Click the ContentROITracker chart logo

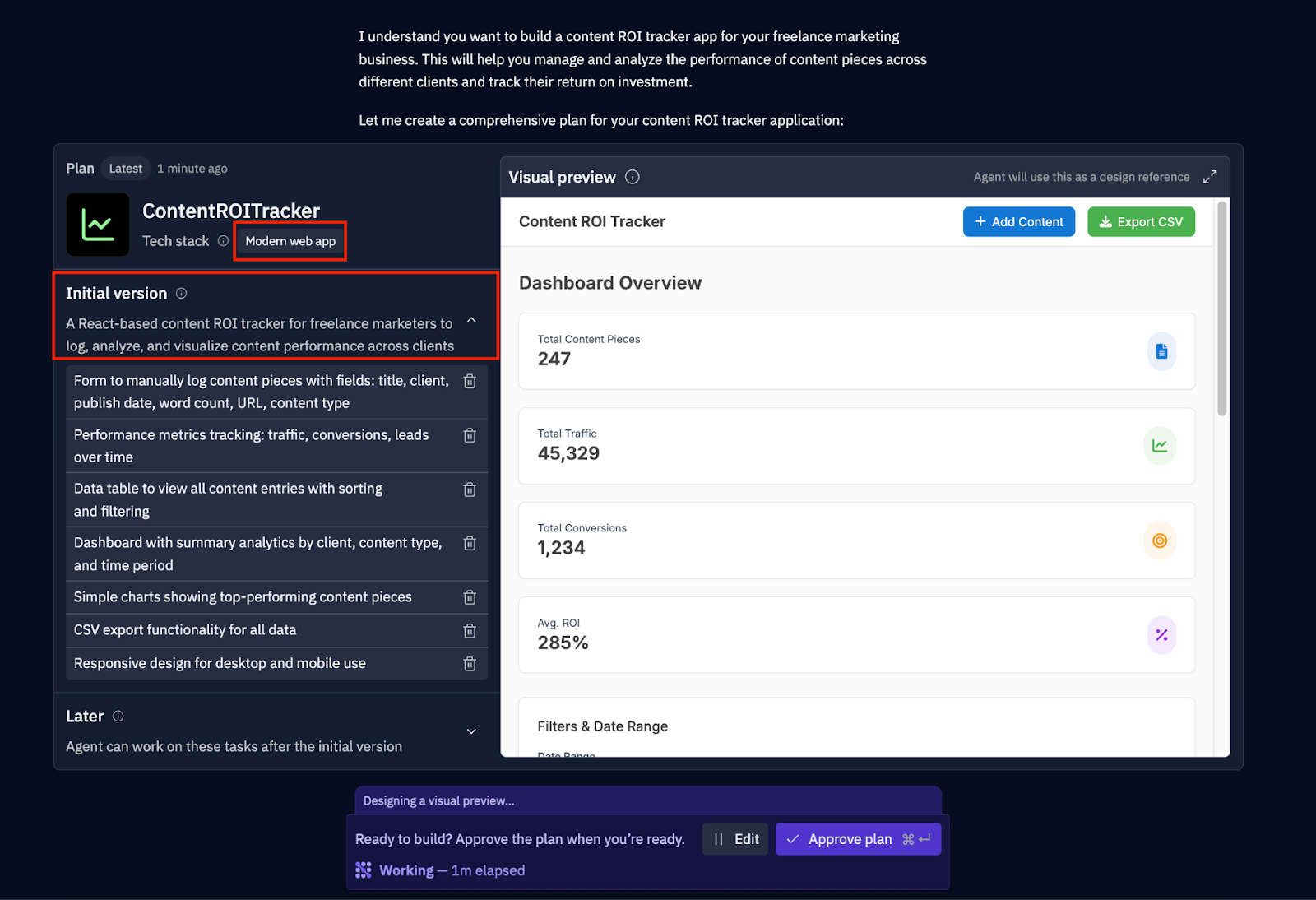[x=98, y=225]
